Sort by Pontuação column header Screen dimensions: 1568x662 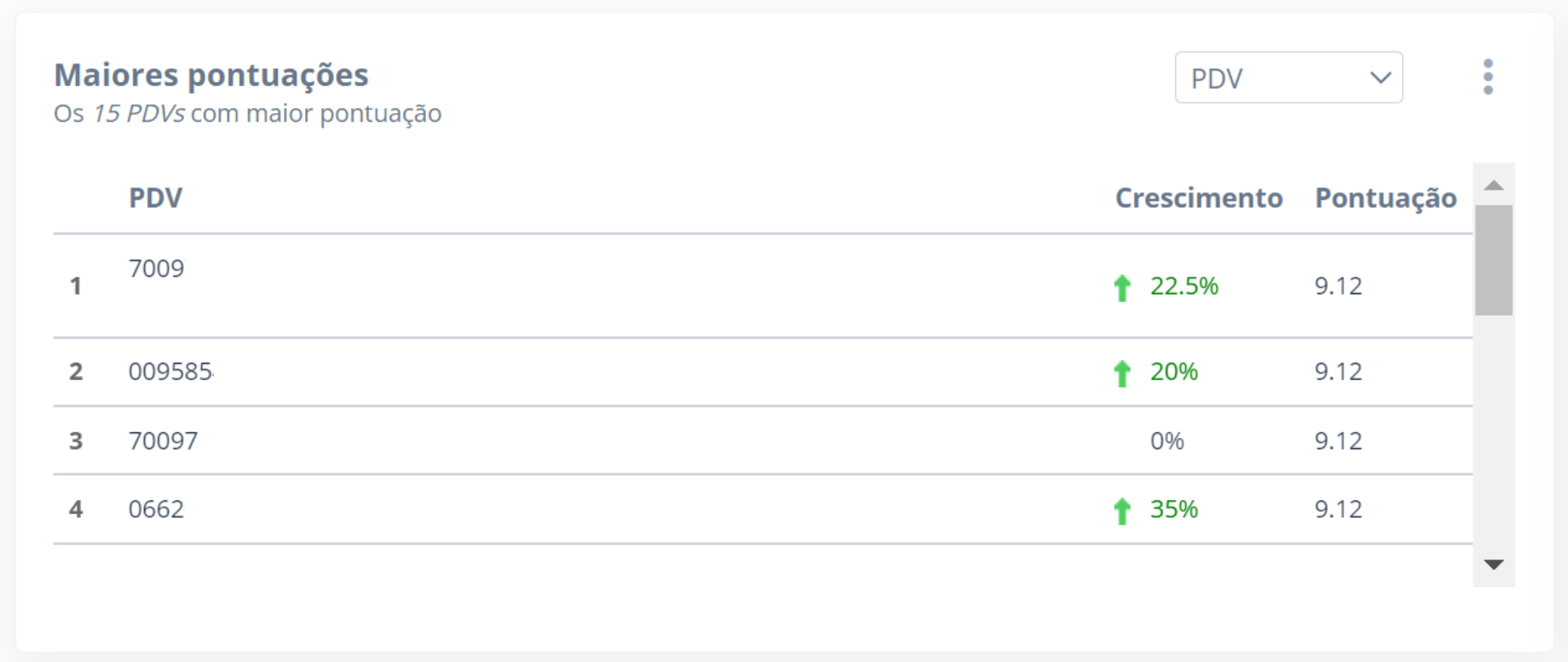1385,198
